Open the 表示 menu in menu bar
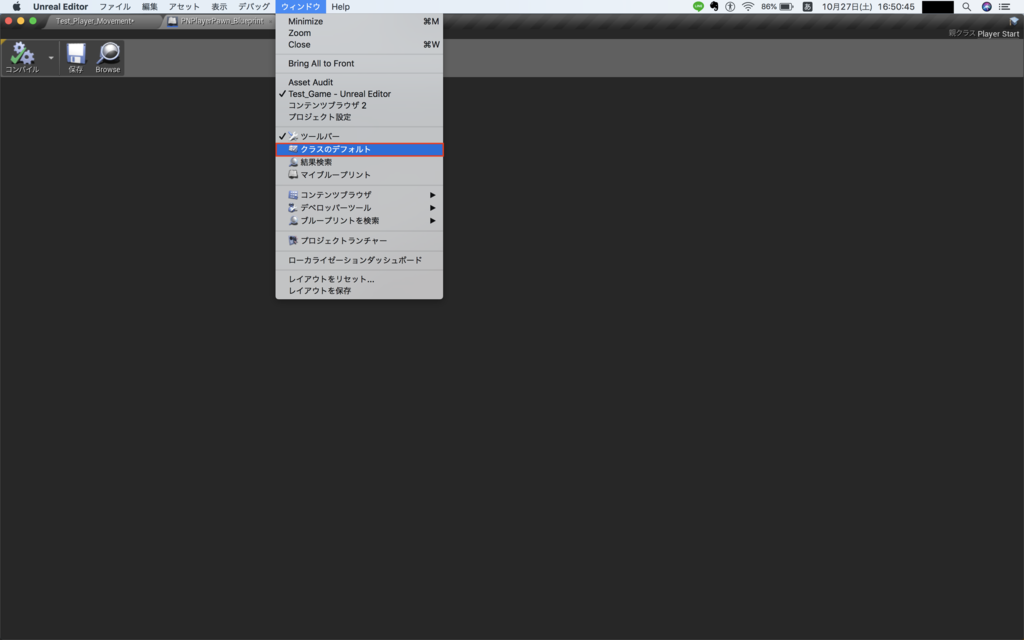The width and height of the screenshot is (1024, 640). (x=219, y=7)
